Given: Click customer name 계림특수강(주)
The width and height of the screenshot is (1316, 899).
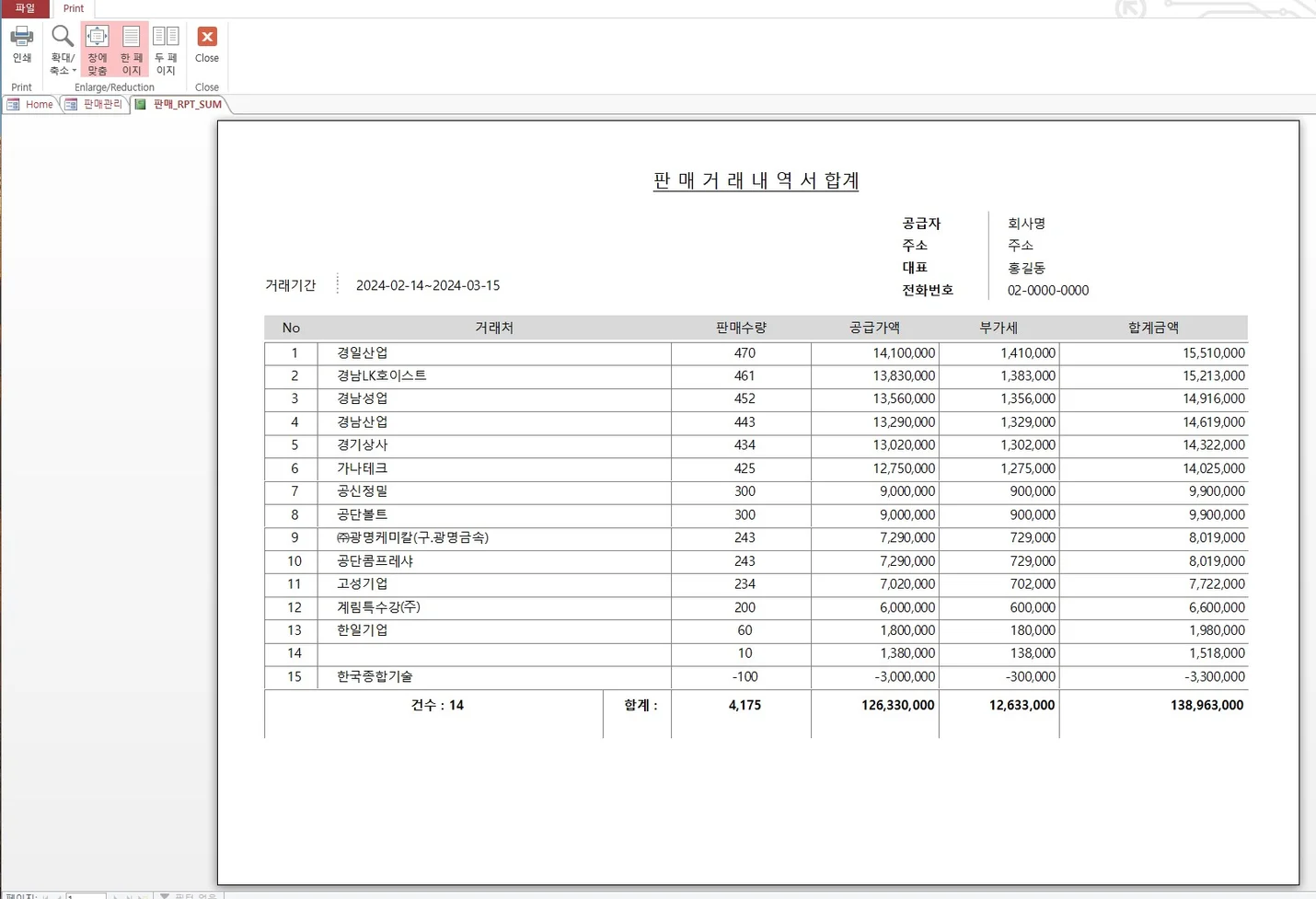Looking at the screenshot, I should (378, 607).
